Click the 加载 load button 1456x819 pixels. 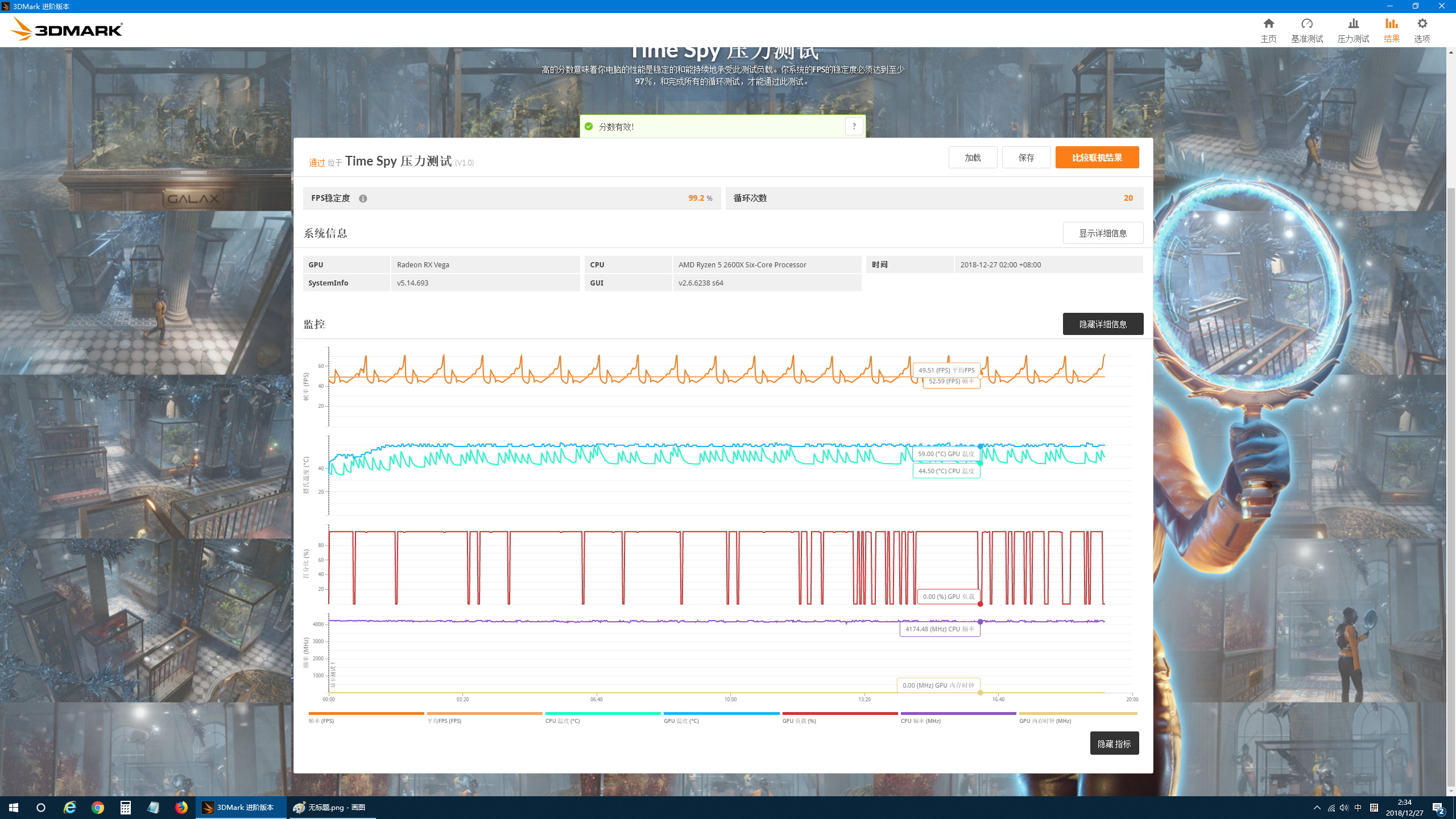[x=973, y=158]
